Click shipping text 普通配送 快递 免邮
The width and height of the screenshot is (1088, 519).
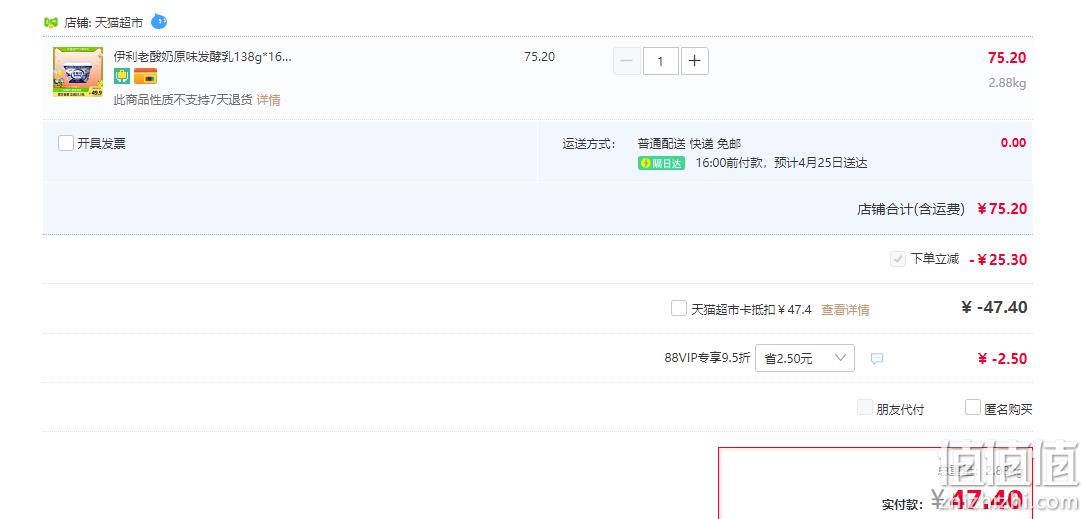[x=689, y=144]
